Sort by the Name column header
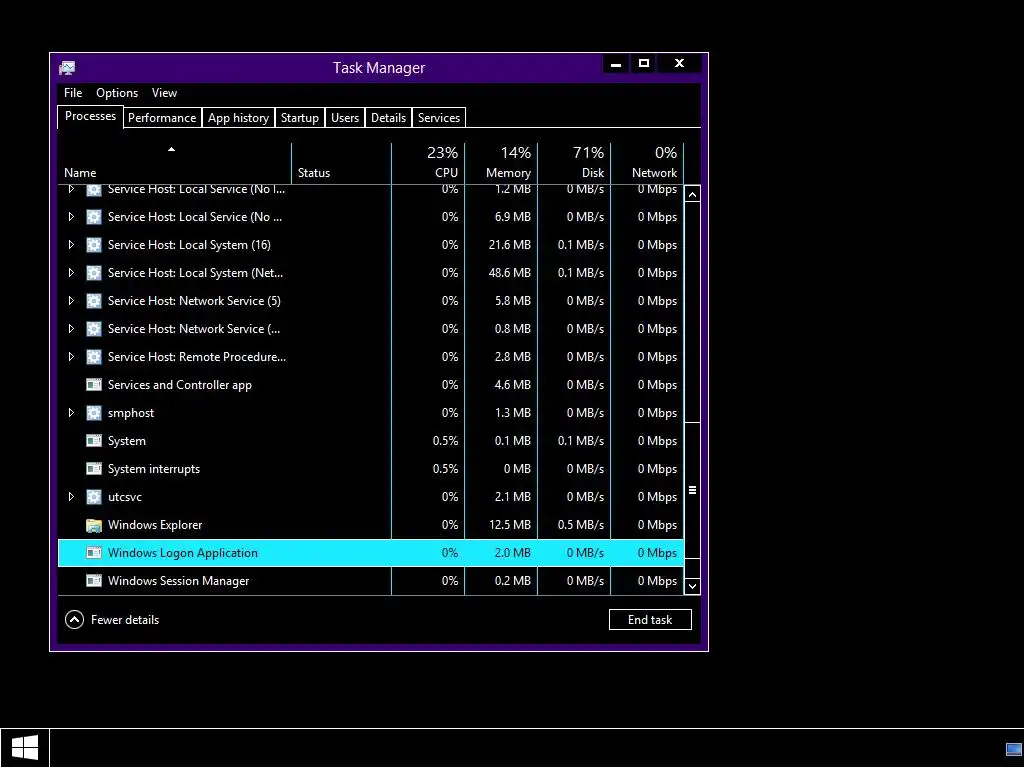The height and width of the screenshot is (768, 1024). [x=174, y=163]
